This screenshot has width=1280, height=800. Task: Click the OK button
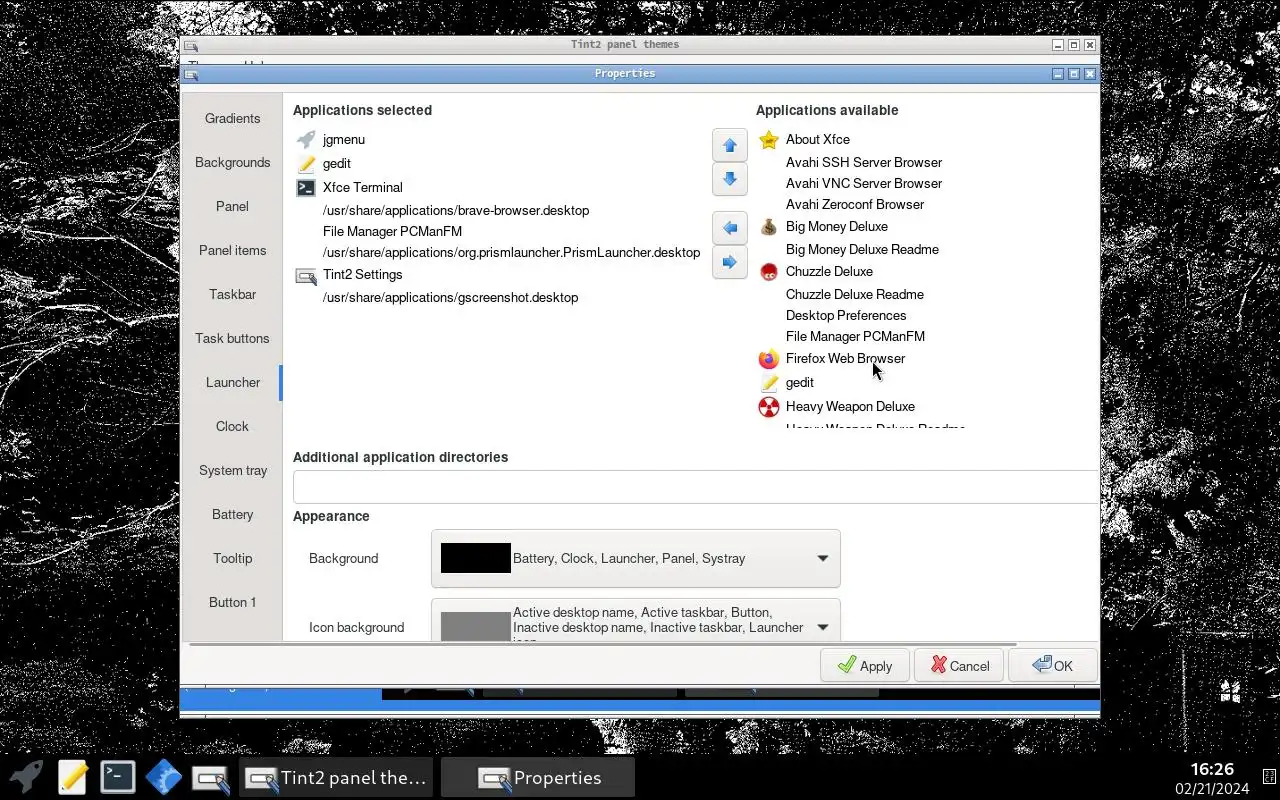pyautogui.click(x=1053, y=666)
